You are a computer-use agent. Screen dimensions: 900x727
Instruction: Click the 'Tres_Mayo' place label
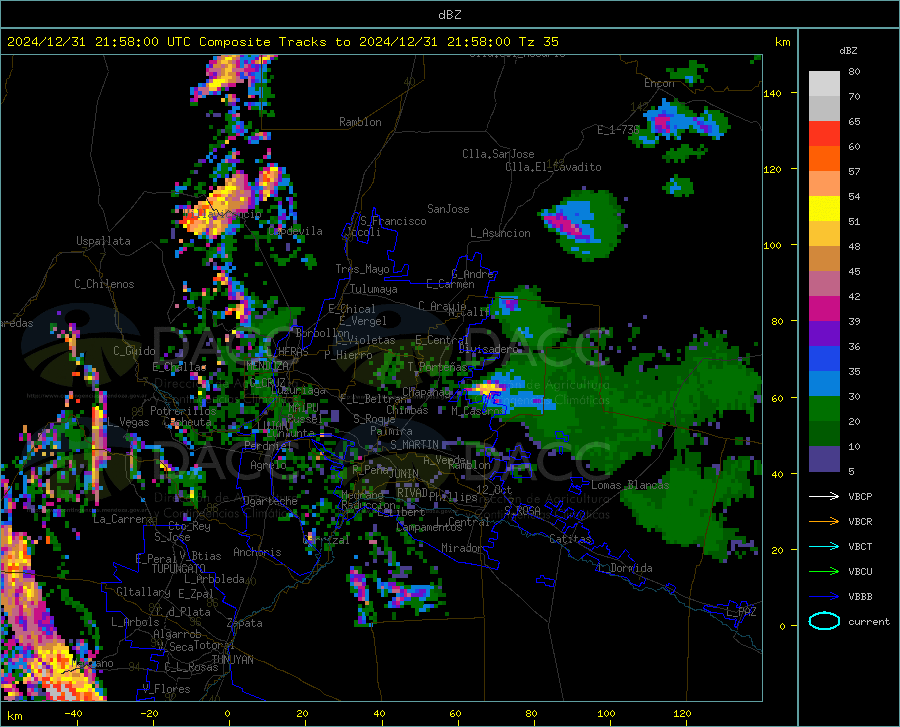(x=362, y=269)
